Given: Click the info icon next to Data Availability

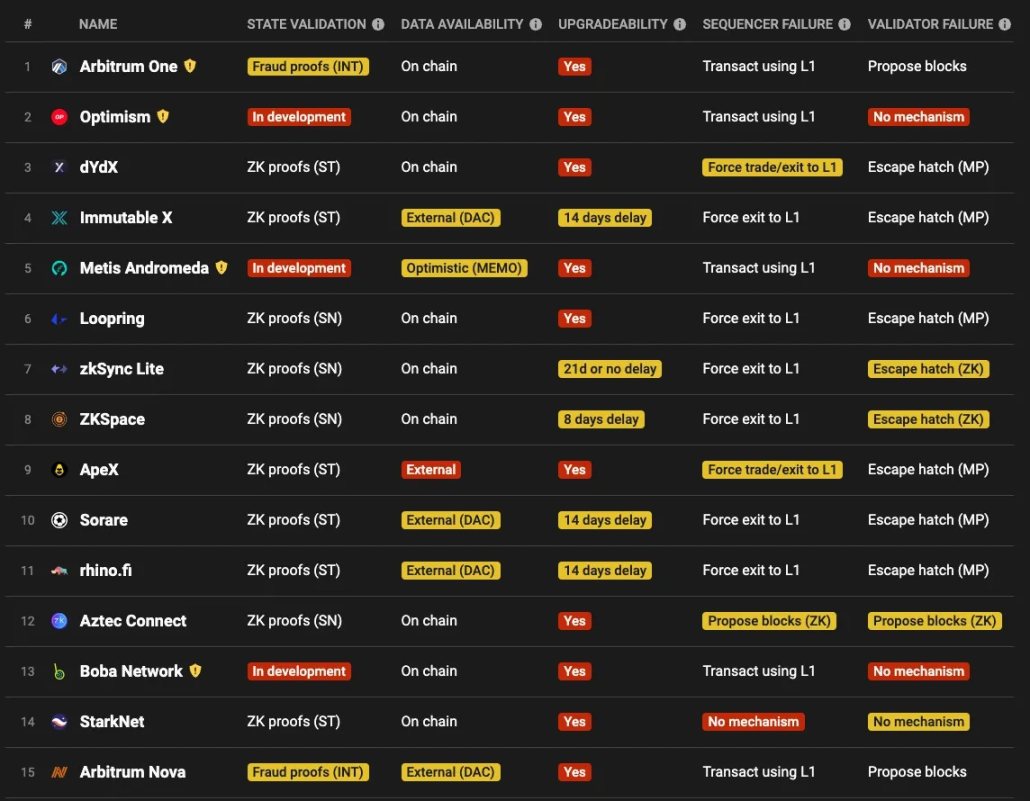Looking at the screenshot, I should click(536, 24).
